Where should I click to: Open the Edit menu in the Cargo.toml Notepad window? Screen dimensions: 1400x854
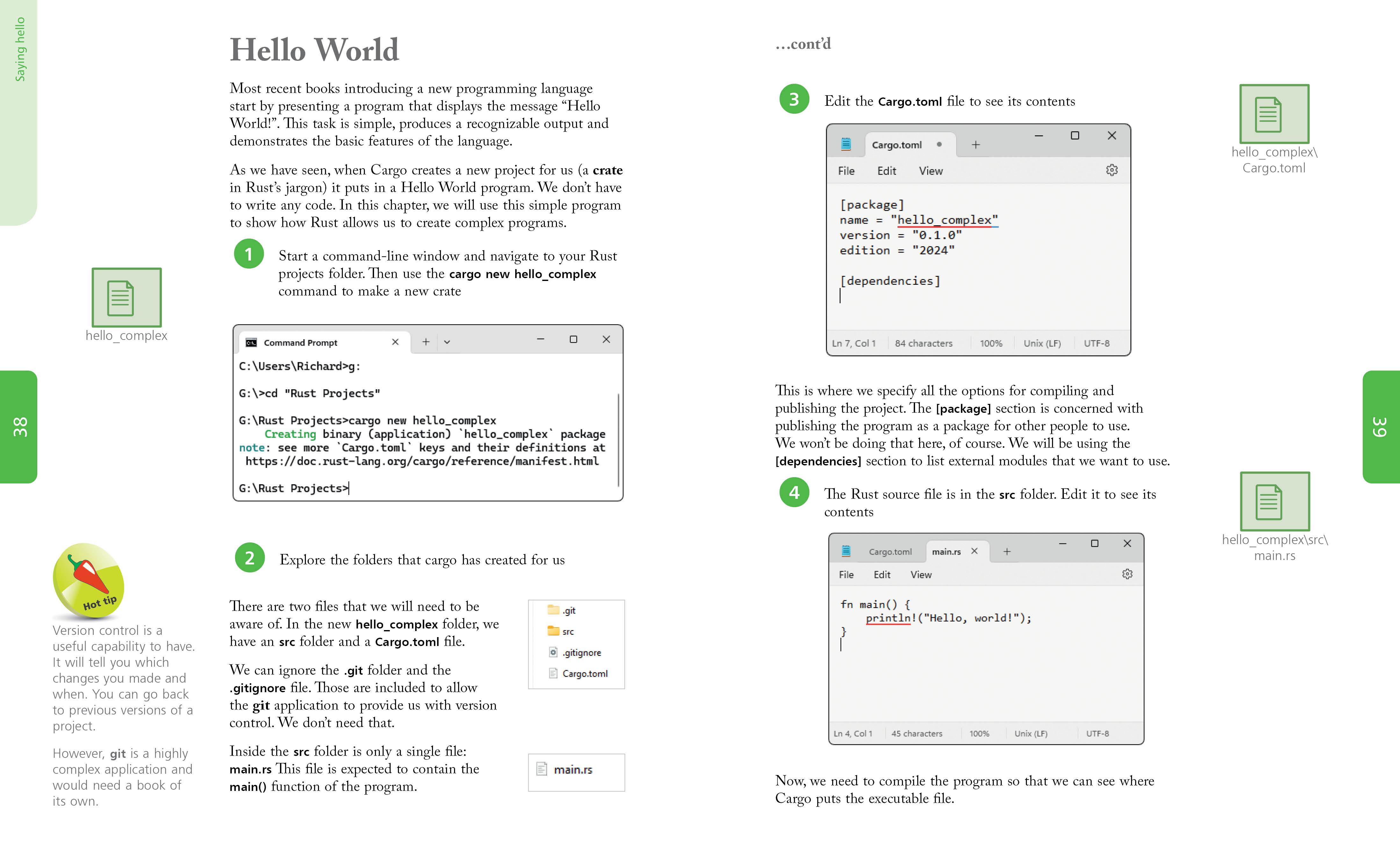pos(886,171)
